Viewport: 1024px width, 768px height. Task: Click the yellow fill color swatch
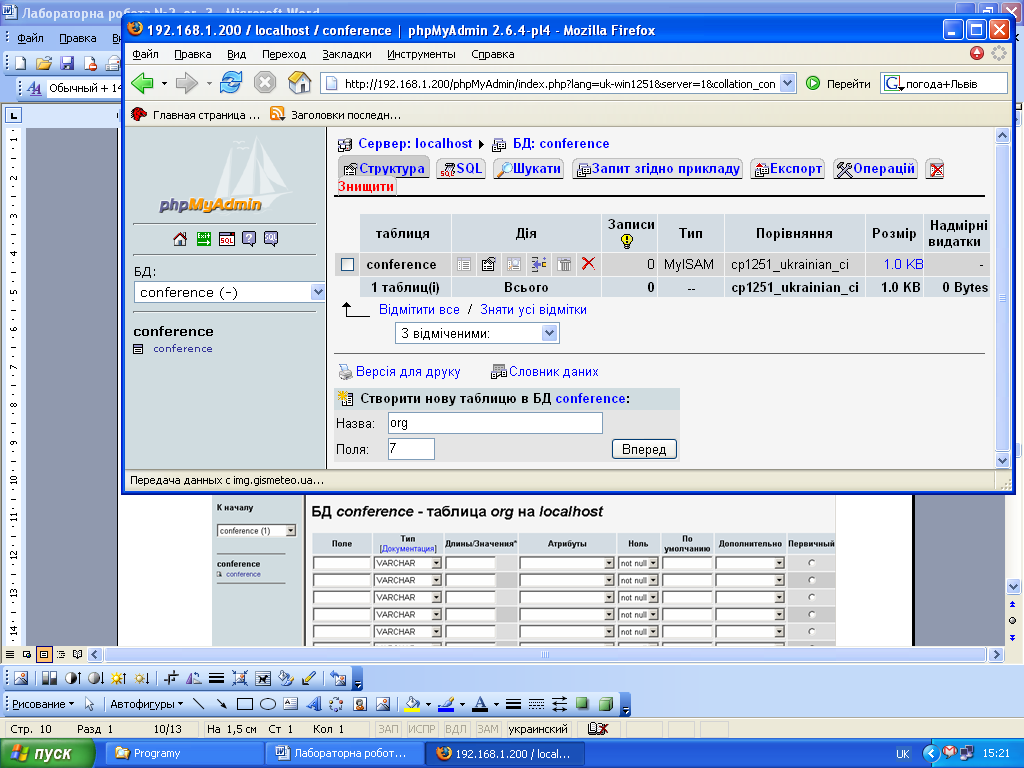pos(412,704)
